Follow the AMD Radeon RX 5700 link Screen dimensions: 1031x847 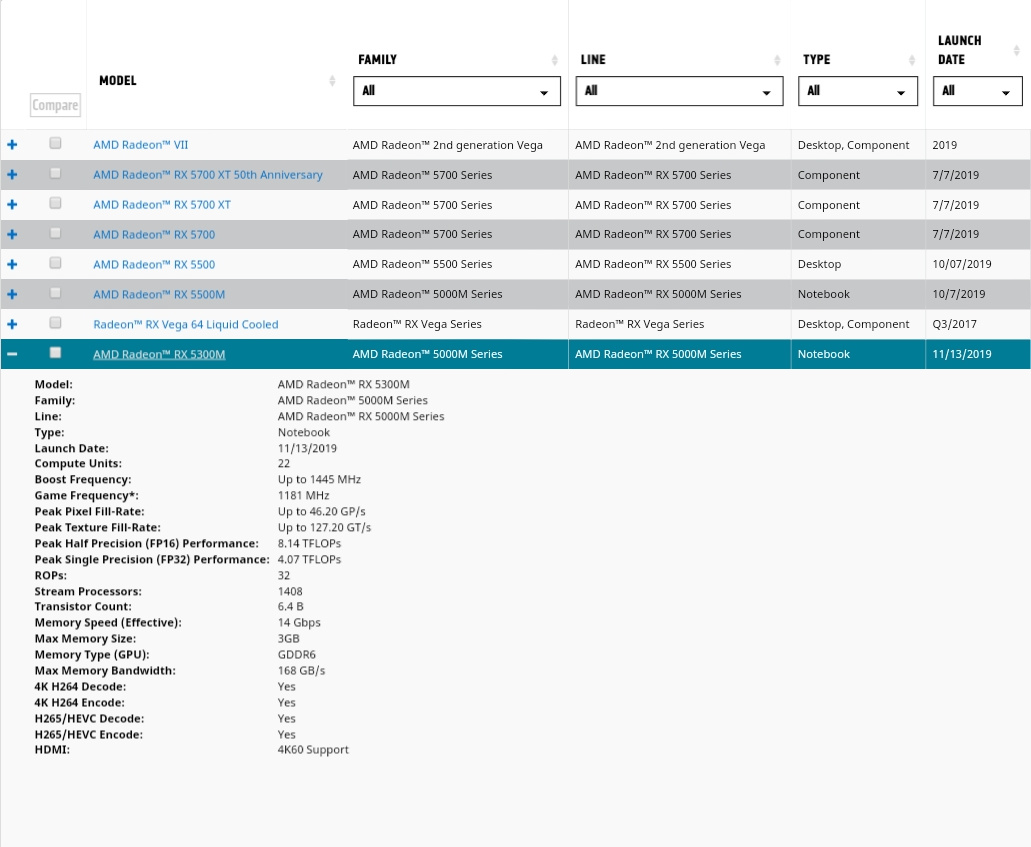point(154,235)
